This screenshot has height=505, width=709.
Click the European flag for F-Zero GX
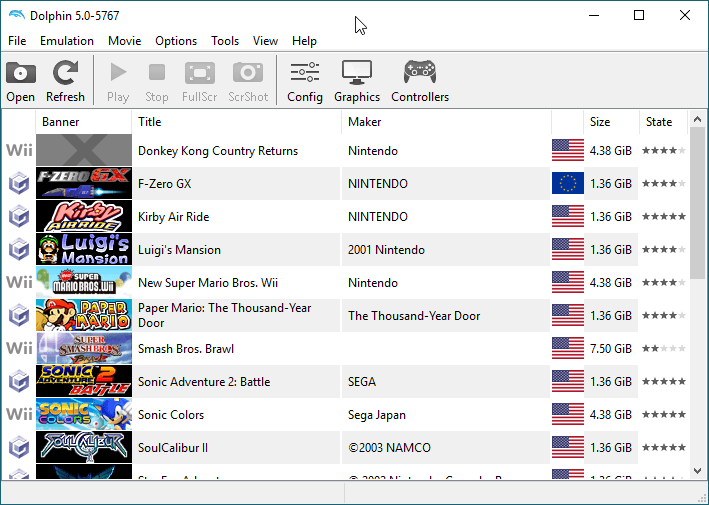567,184
